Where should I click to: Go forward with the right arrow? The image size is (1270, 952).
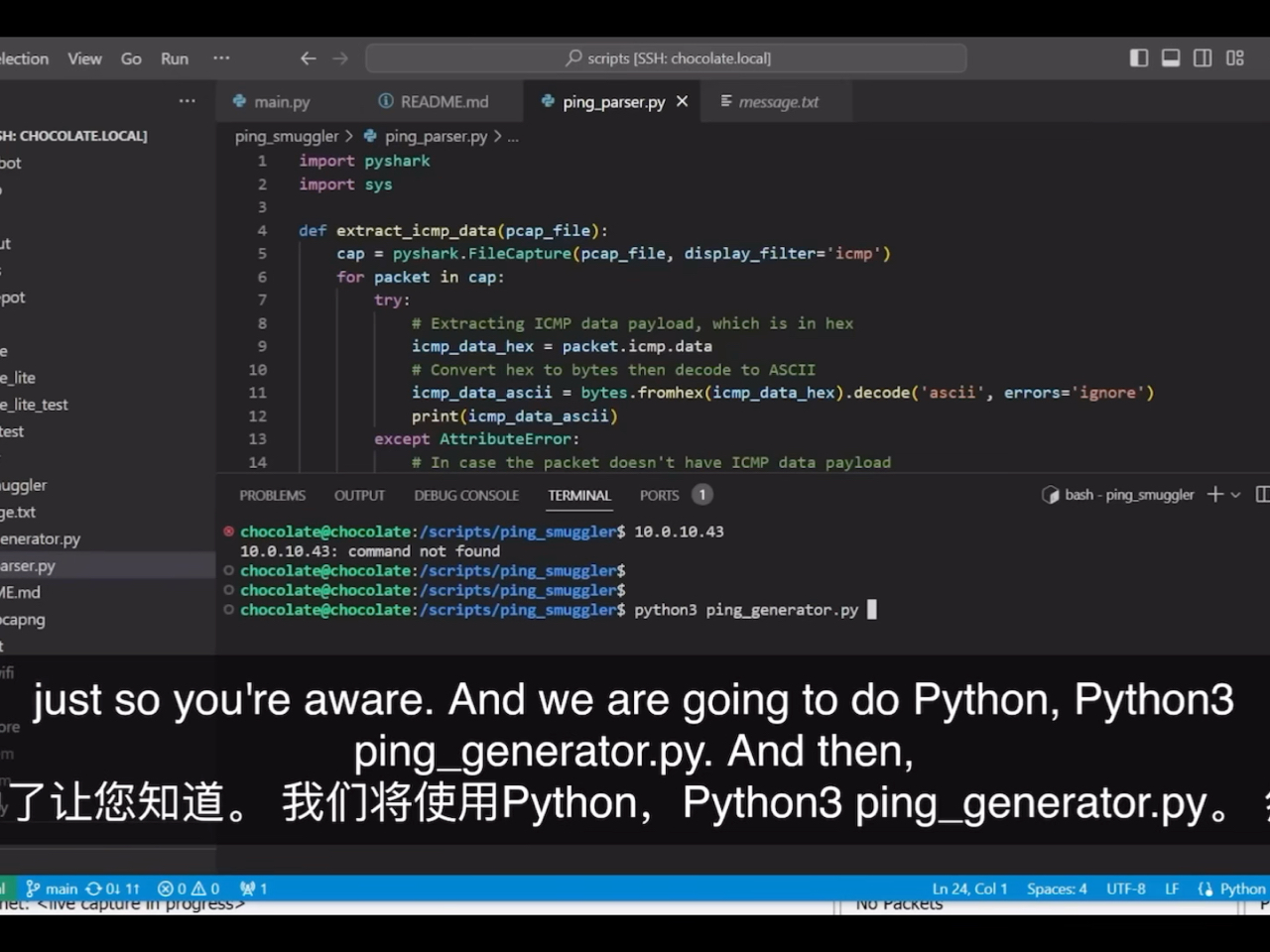point(340,59)
